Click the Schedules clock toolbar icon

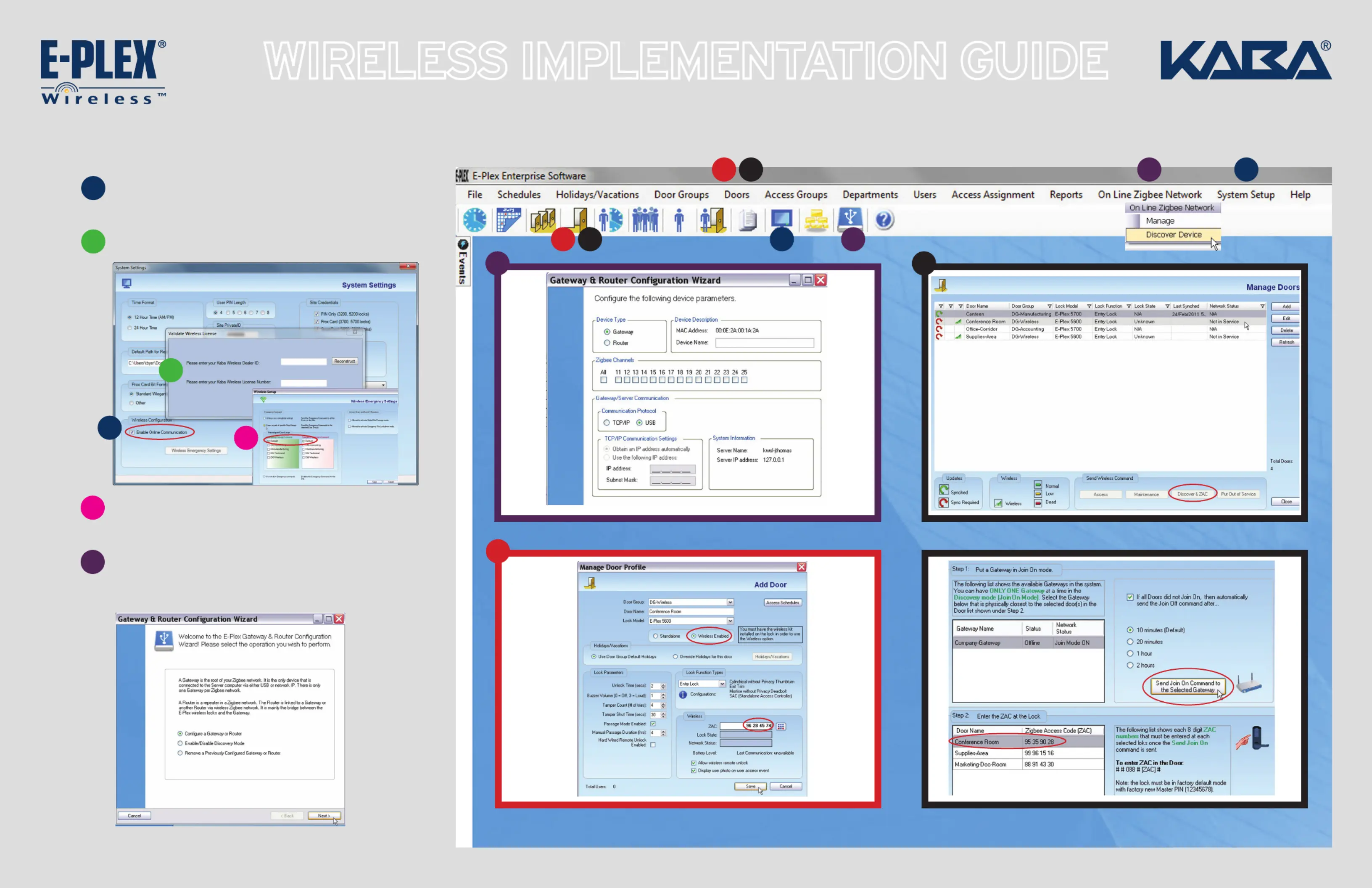475,220
